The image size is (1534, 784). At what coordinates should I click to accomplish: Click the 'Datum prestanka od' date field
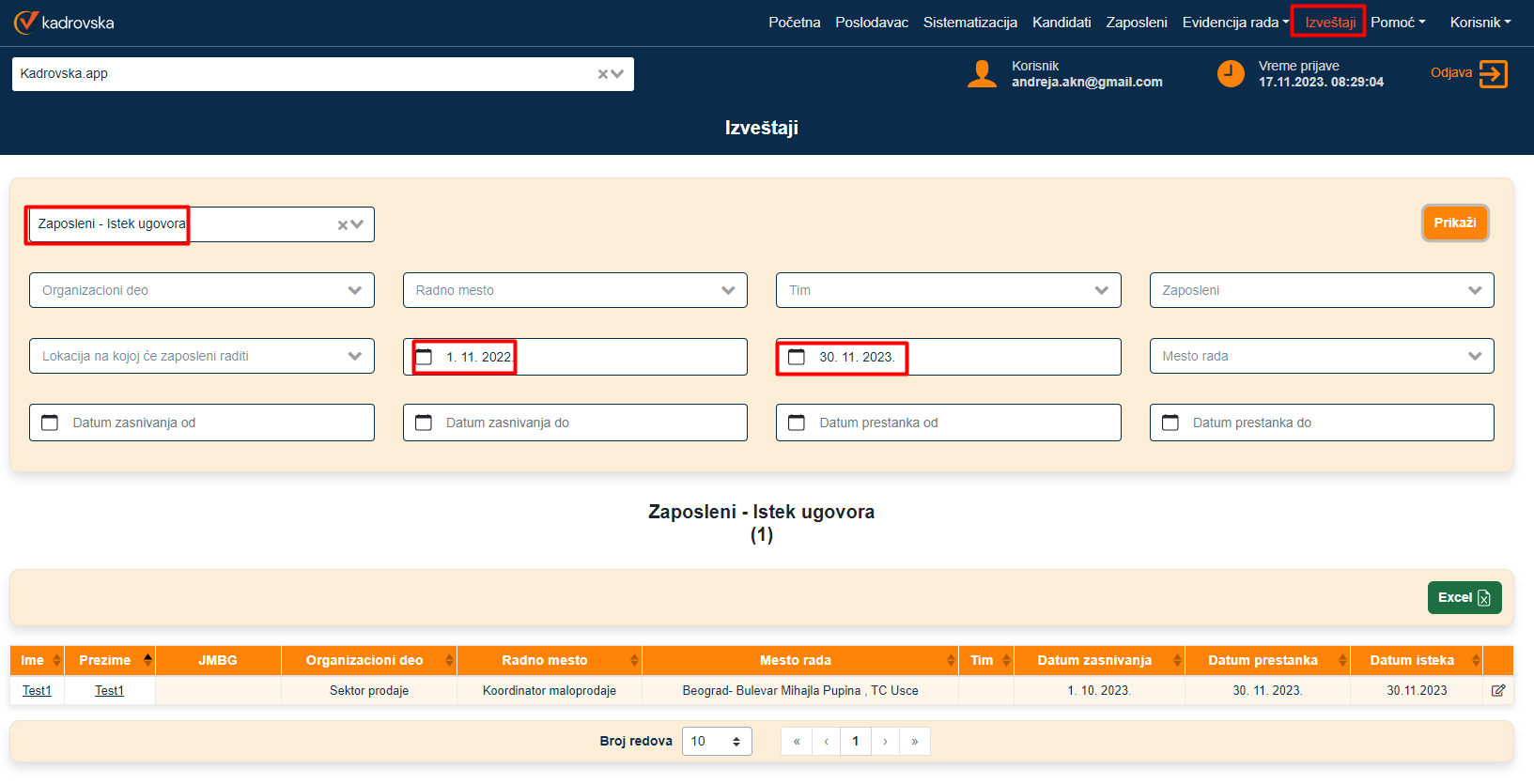[x=948, y=423]
